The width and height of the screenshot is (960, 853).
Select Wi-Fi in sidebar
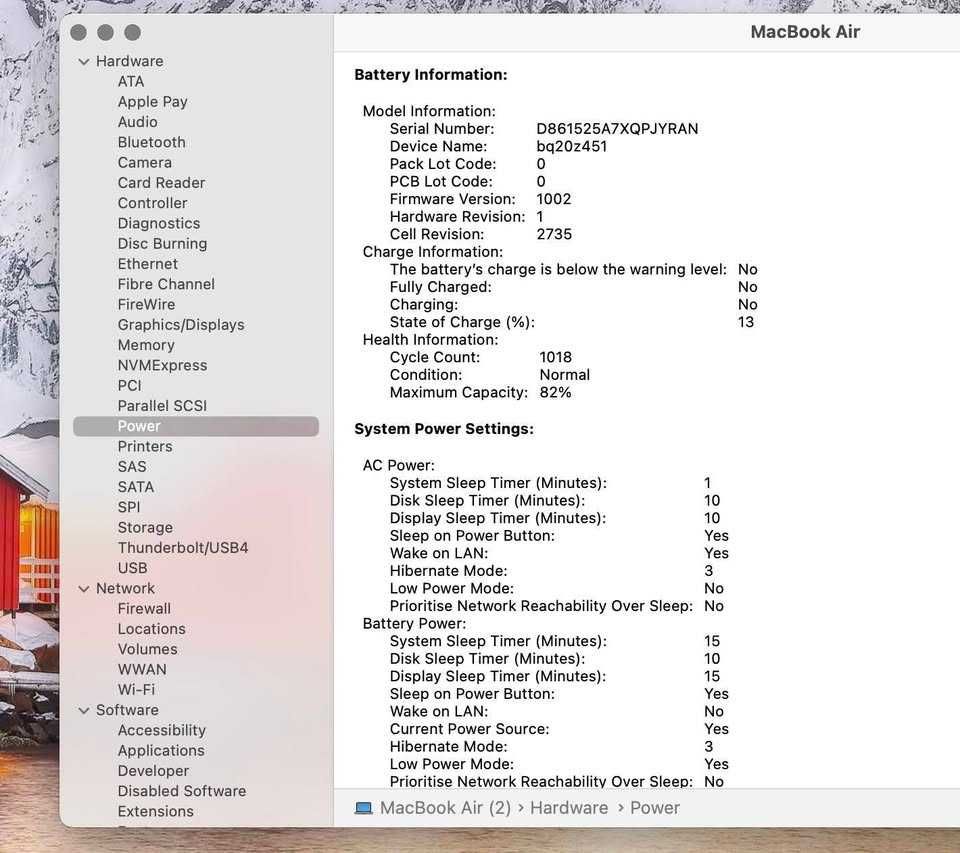pyautogui.click(x=136, y=690)
